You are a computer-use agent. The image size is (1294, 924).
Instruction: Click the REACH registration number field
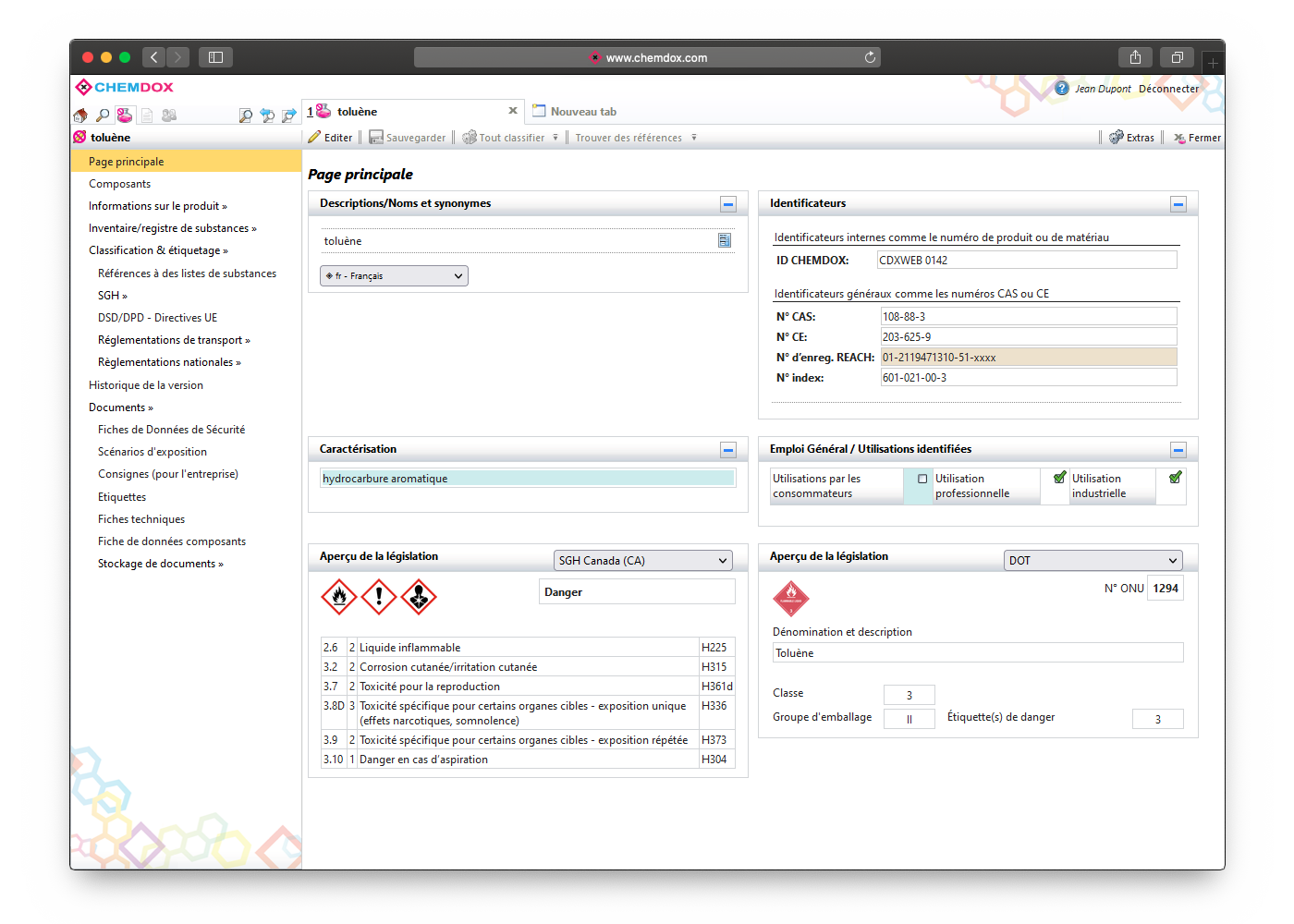pos(1029,357)
